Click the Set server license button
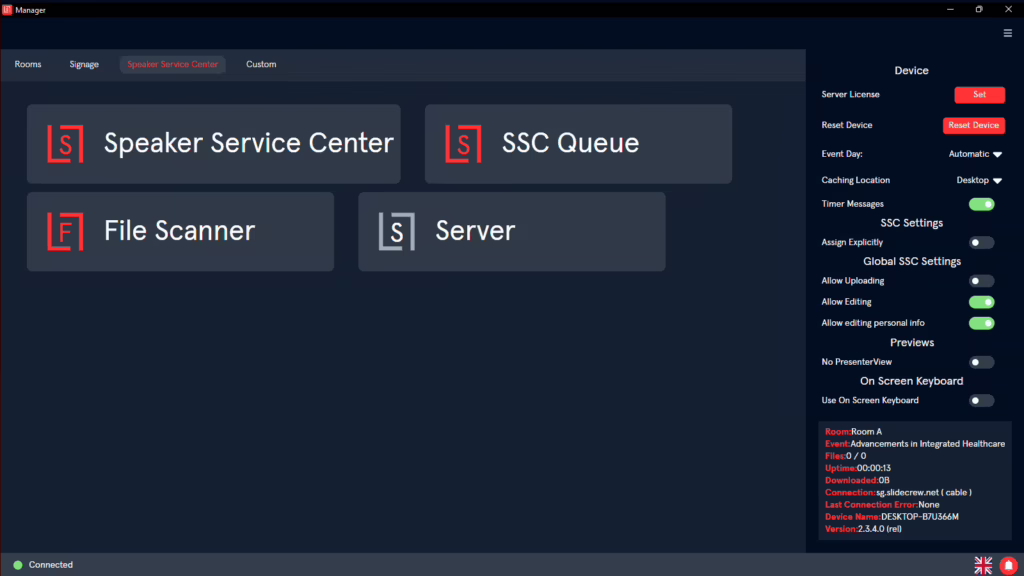 [x=980, y=95]
